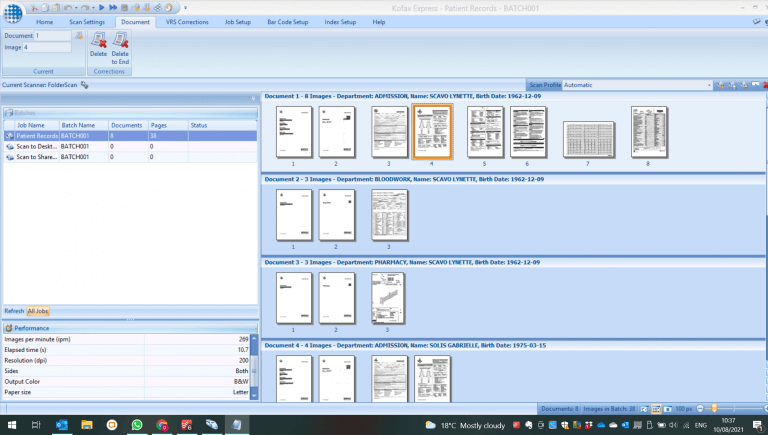Click the scanner settings icon beside FolderScan
The height and width of the screenshot is (435, 768).
(85, 85)
